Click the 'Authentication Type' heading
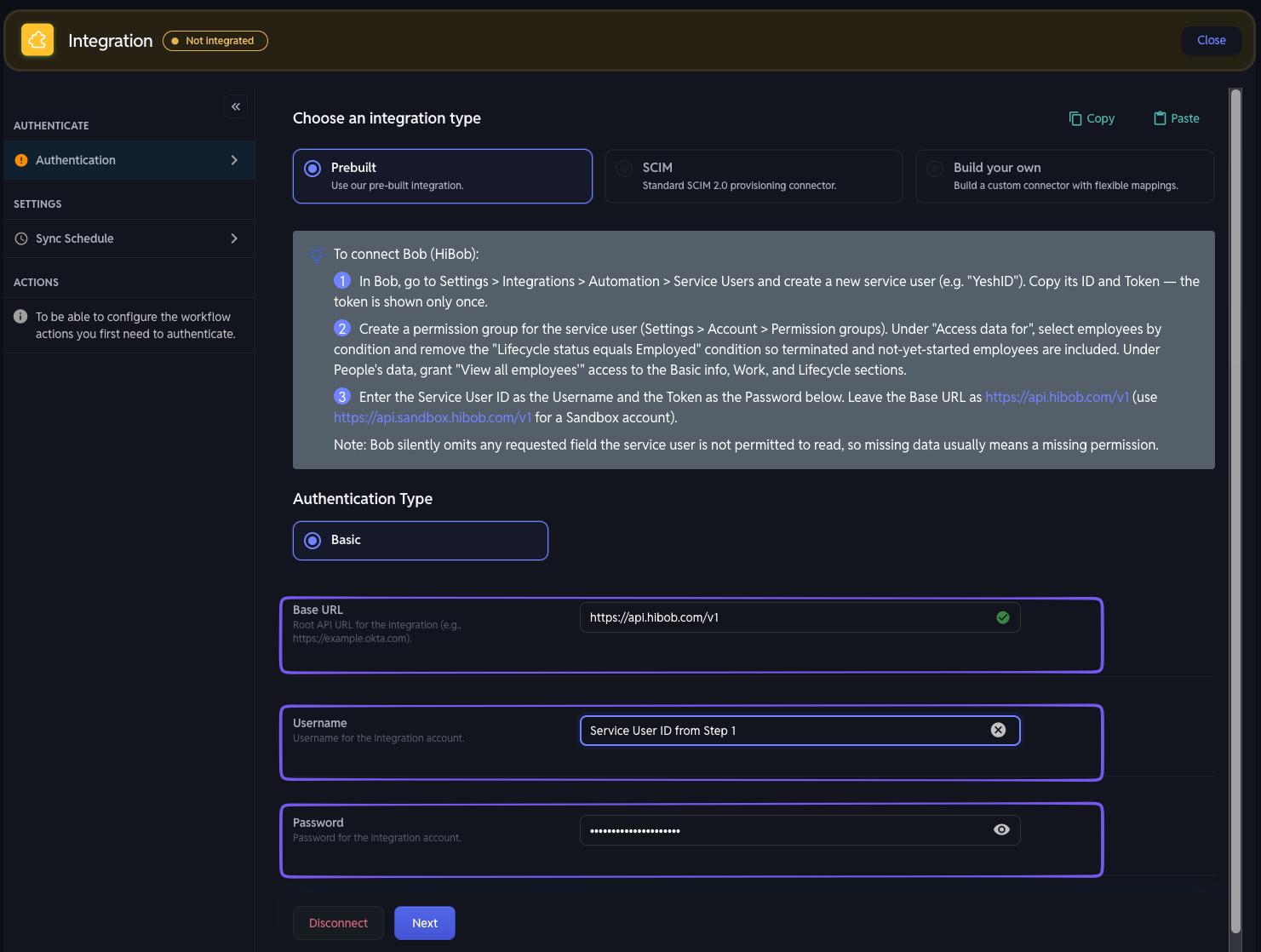The height and width of the screenshot is (952, 1261). tap(363, 499)
